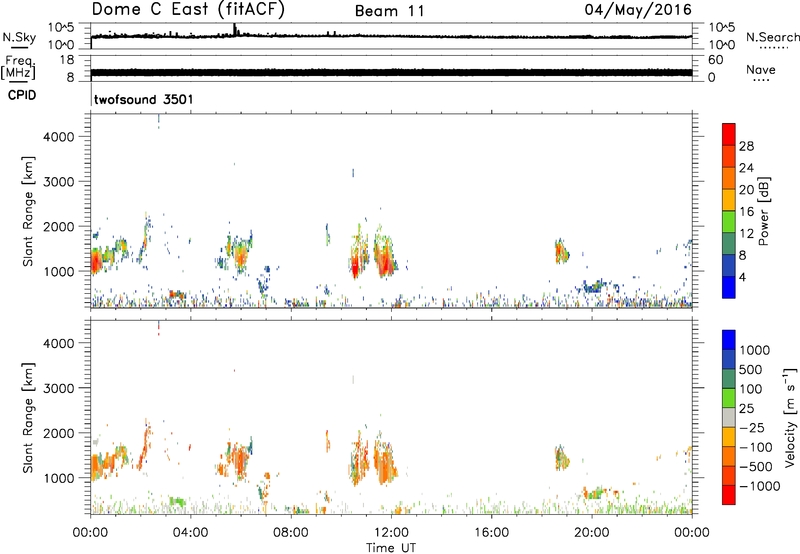Click the '-1000' velocity color bar value
This screenshot has height=554, width=800.
tap(760, 486)
